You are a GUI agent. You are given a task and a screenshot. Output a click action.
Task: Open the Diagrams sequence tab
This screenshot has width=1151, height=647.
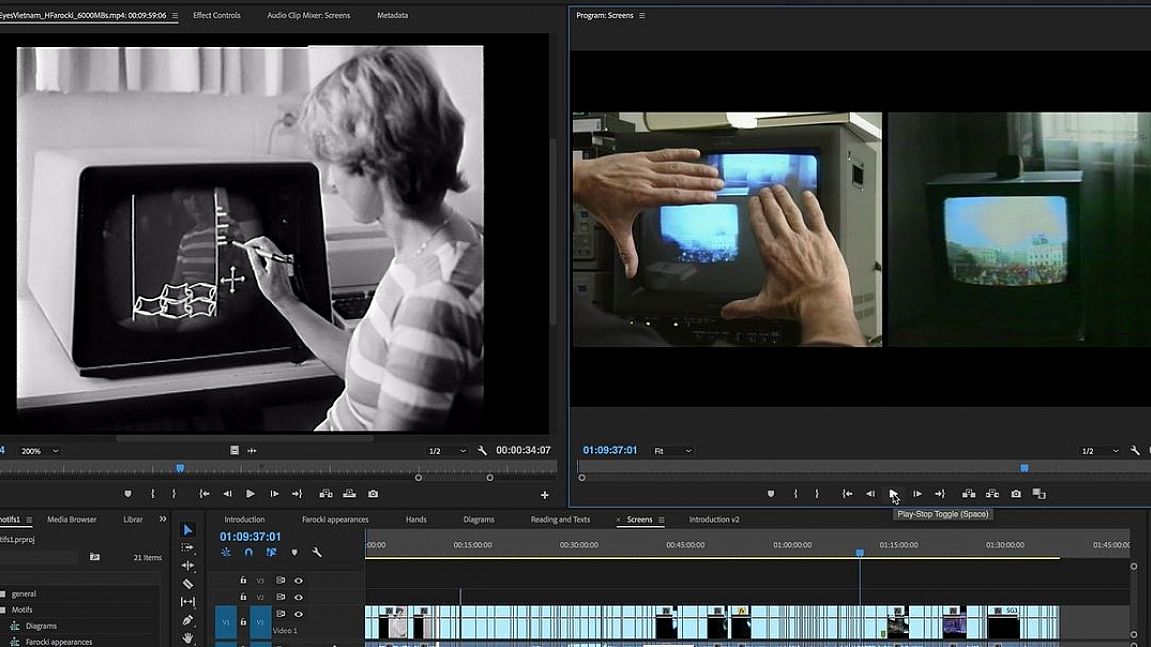pyautogui.click(x=479, y=520)
